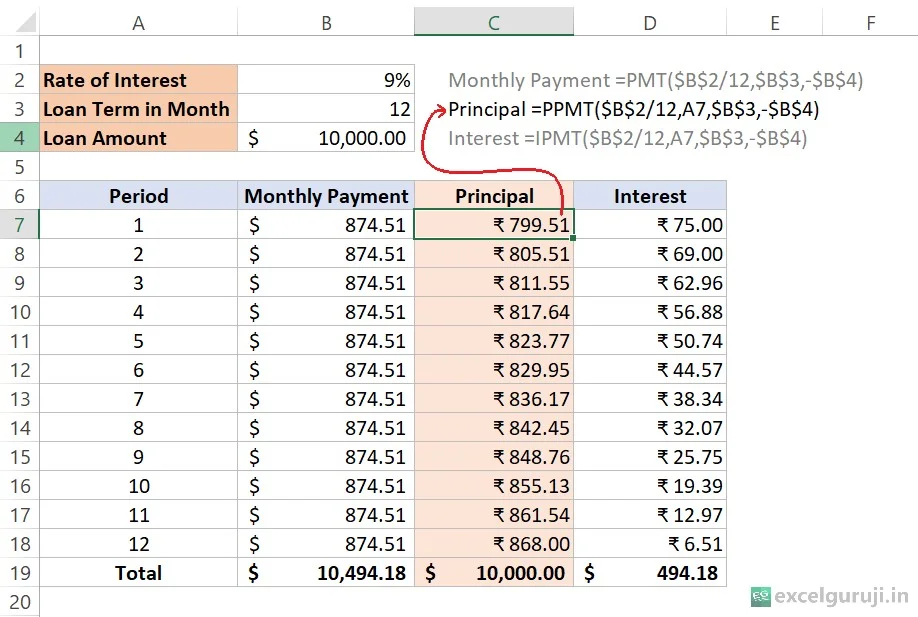Select the loan term value 12 in B3
Image resolution: width=918 pixels, height=617 pixels.
pyautogui.click(x=326, y=109)
